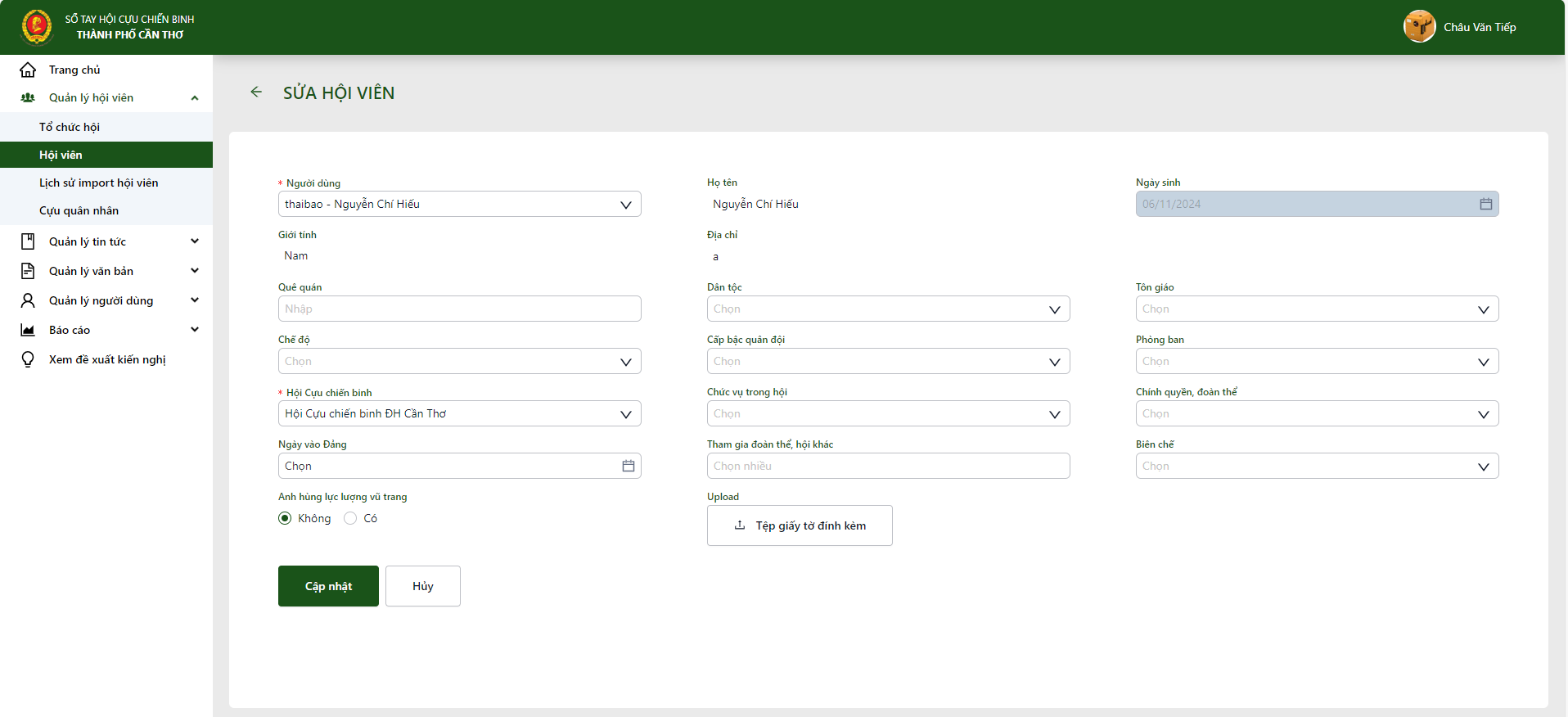Select the Không radio option
The image size is (1568, 717).
pyautogui.click(x=285, y=518)
